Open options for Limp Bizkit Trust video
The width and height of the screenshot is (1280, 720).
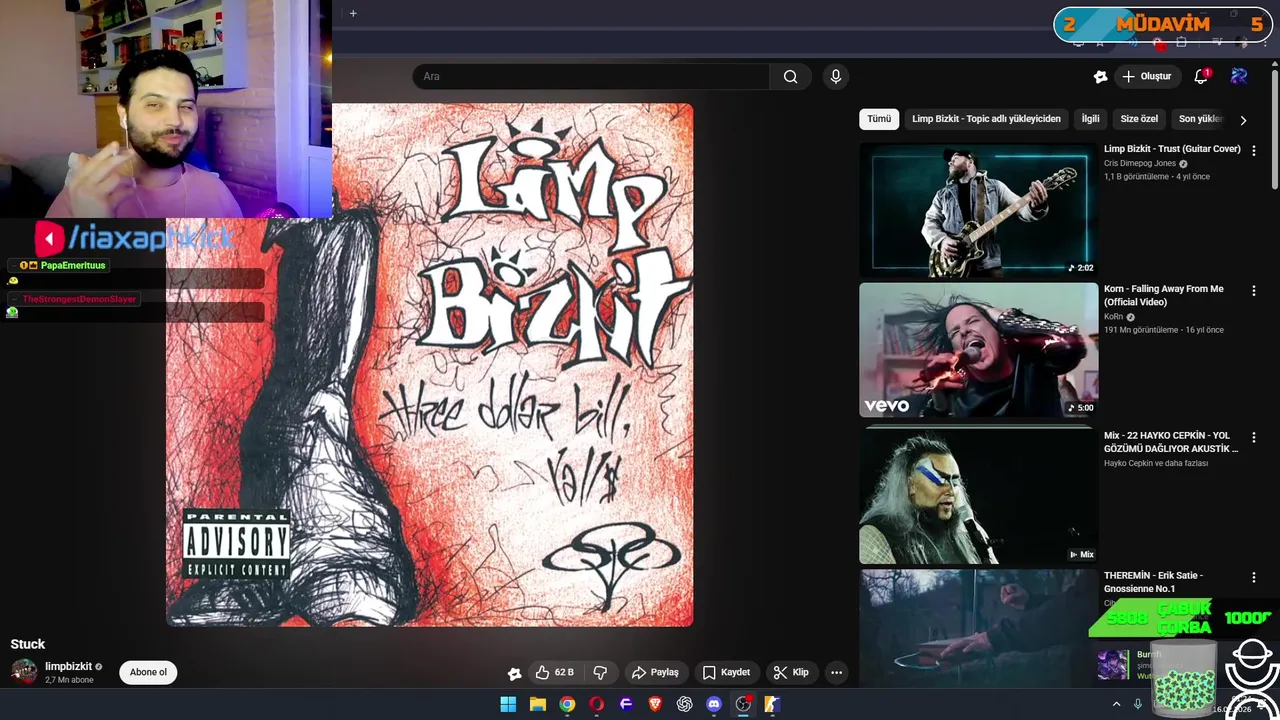pos(1254,150)
